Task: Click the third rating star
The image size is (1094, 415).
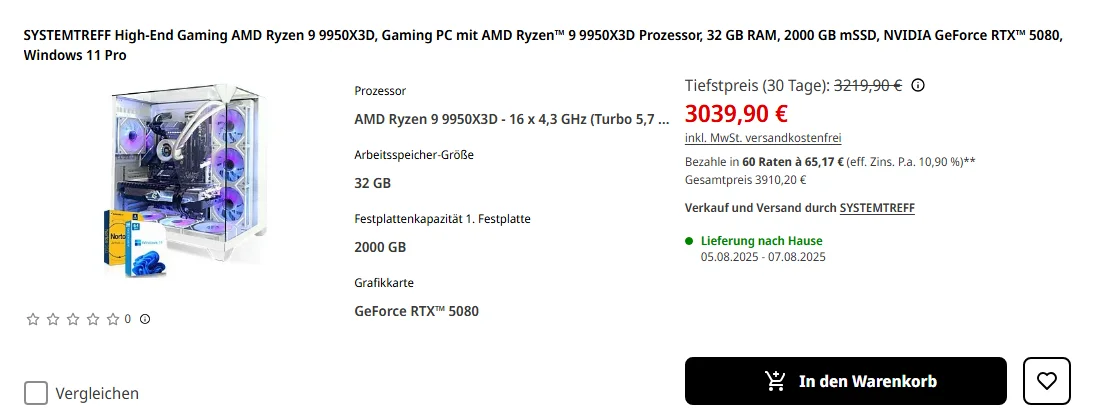Action: (75, 319)
